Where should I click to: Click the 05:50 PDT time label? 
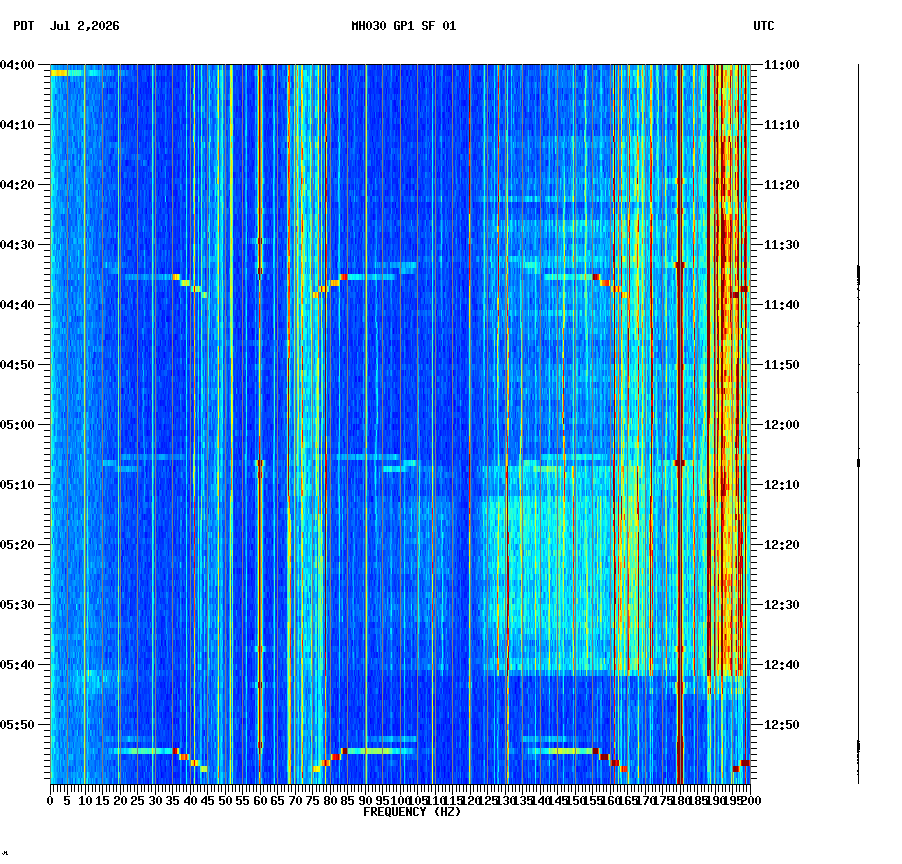click(17, 724)
